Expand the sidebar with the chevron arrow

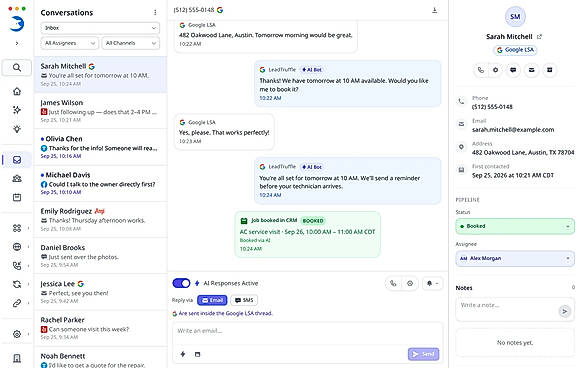pyautogui.click(x=17, y=43)
